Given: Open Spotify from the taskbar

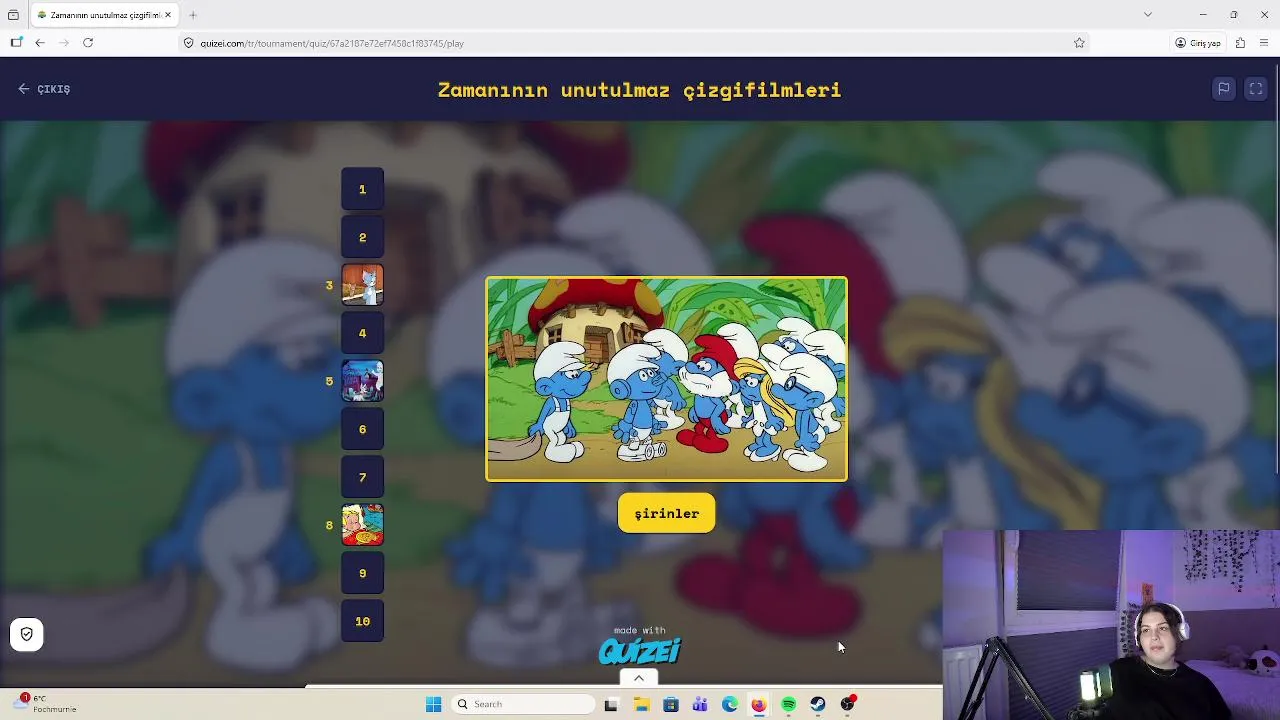Looking at the screenshot, I should (788, 704).
